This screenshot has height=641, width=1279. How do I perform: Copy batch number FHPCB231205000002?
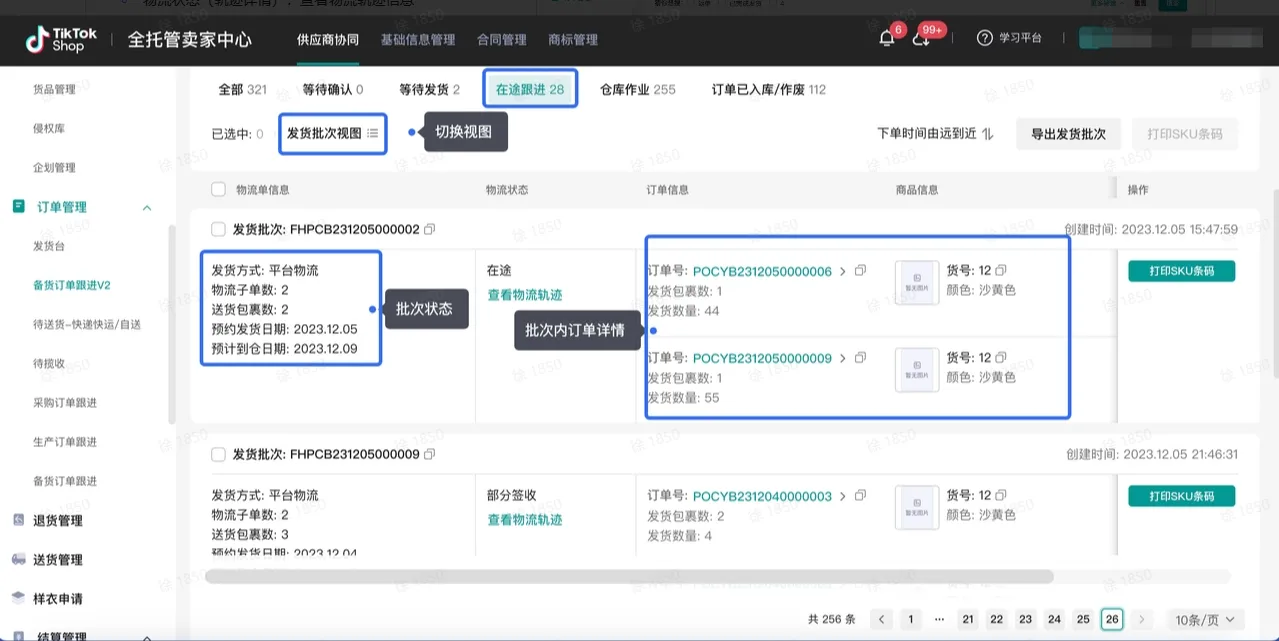point(430,229)
